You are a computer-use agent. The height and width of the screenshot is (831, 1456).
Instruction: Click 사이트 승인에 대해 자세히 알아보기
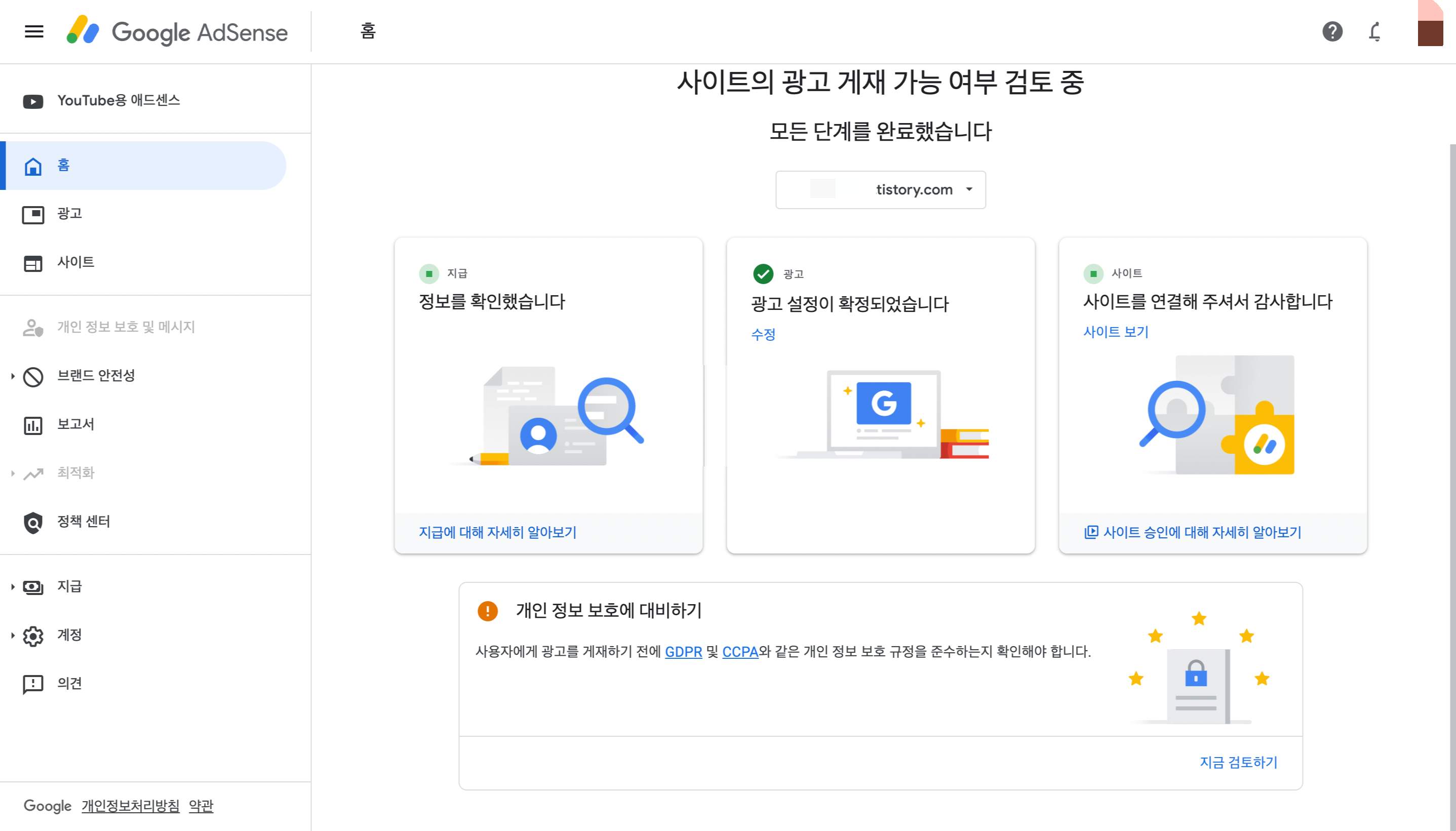coord(1202,533)
